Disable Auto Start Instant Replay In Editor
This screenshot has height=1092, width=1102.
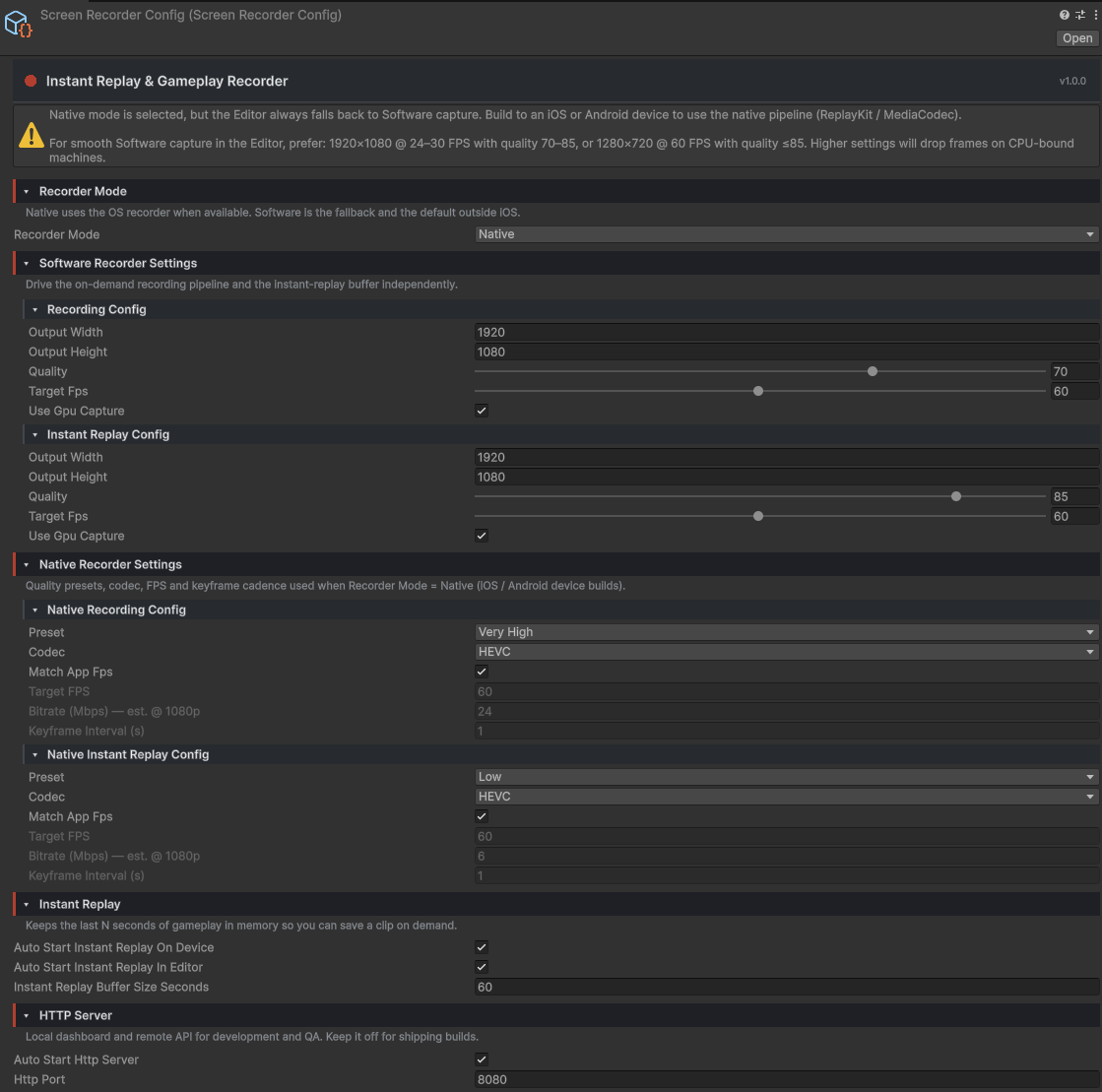click(x=482, y=967)
